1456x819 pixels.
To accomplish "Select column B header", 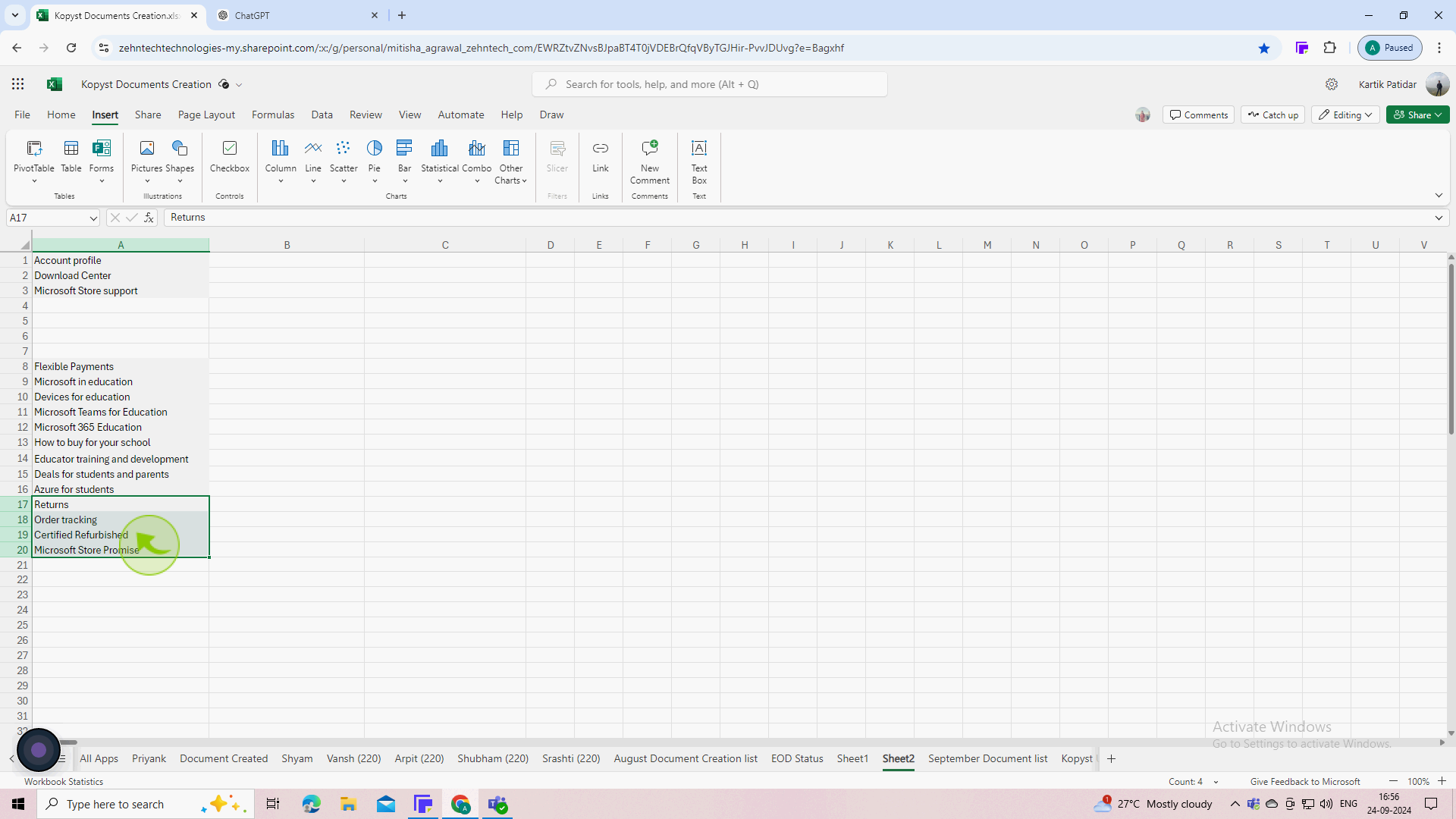I will coord(287,245).
